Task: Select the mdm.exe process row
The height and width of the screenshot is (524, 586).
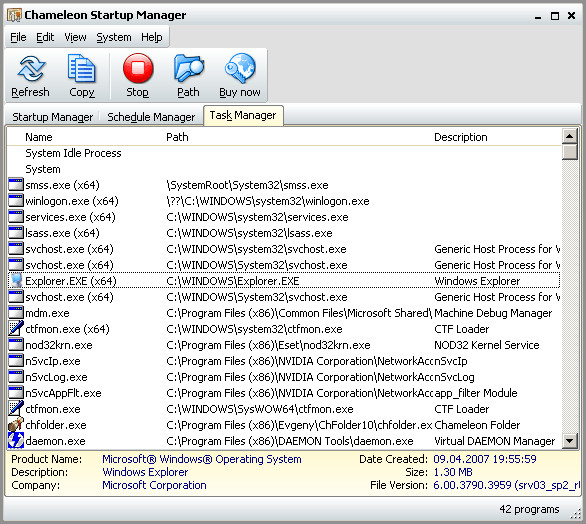Action: [x=284, y=313]
